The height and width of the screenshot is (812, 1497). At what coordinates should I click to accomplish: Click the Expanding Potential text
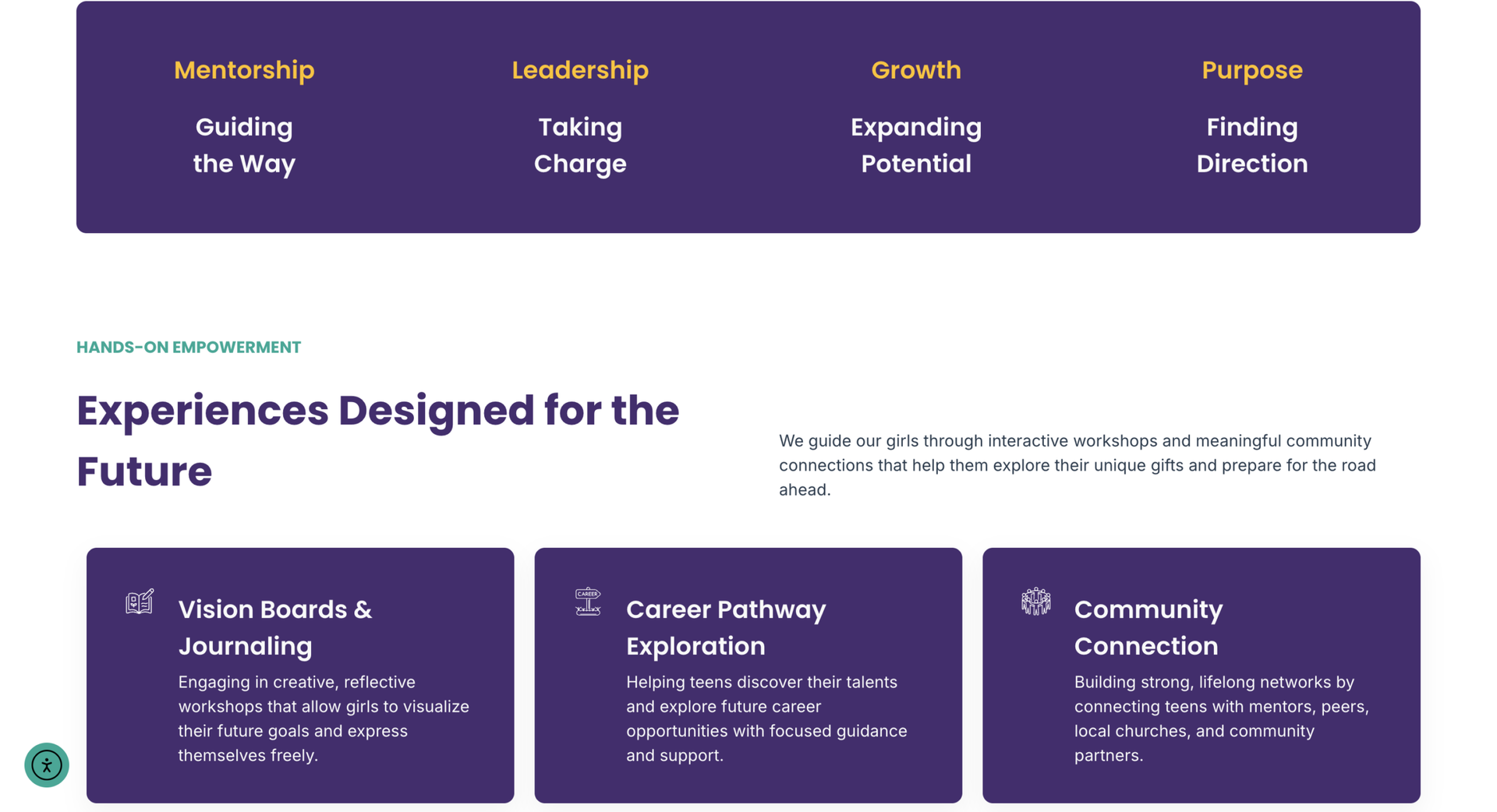pos(916,146)
